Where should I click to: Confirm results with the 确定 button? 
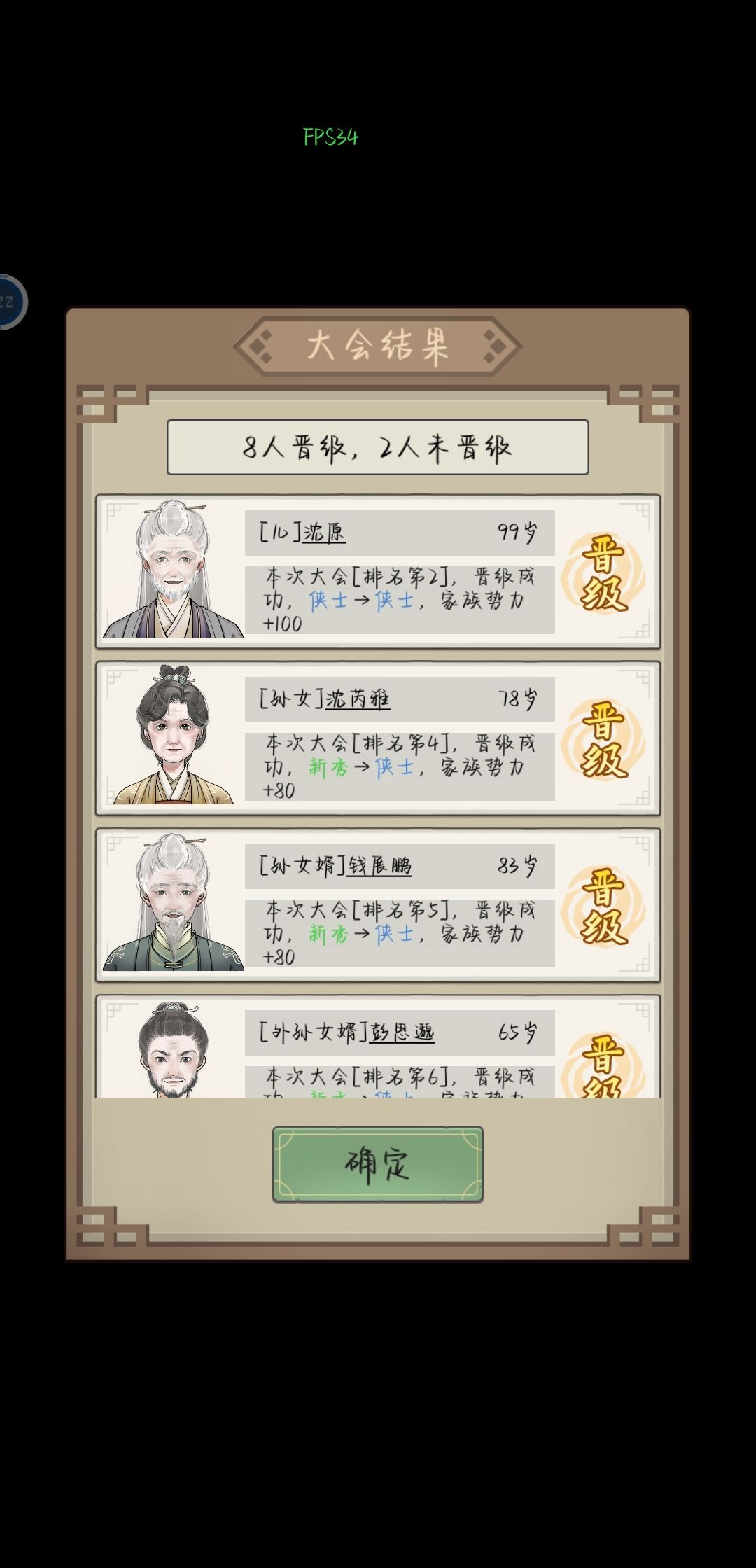[x=378, y=1164]
